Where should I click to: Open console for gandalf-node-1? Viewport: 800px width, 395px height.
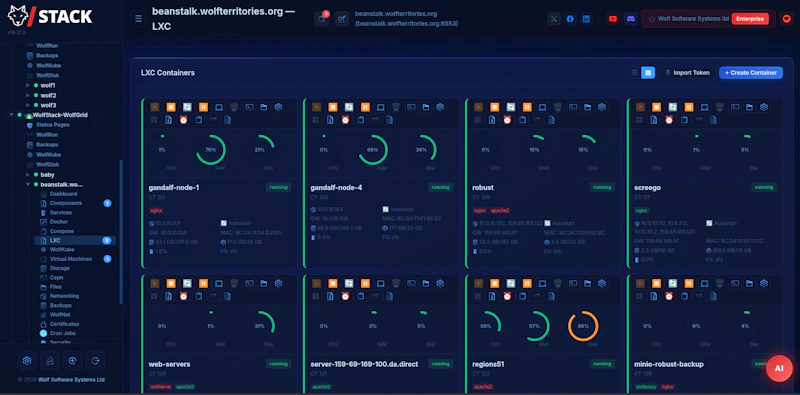[x=219, y=107]
